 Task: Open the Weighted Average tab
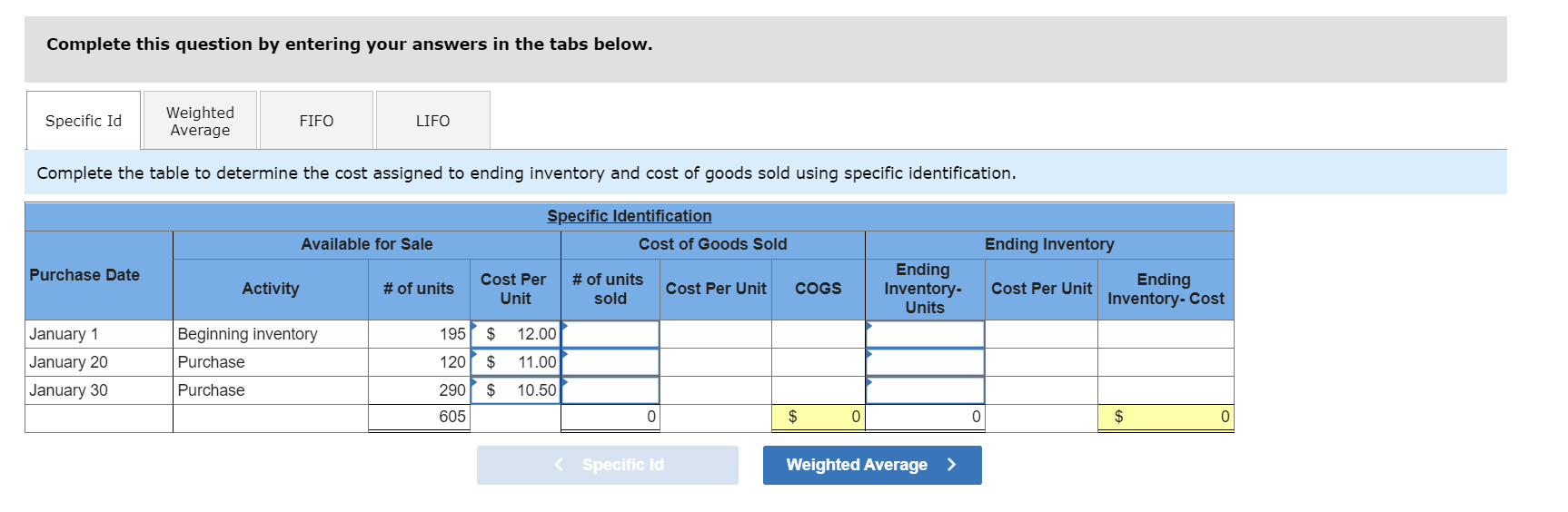click(x=200, y=121)
